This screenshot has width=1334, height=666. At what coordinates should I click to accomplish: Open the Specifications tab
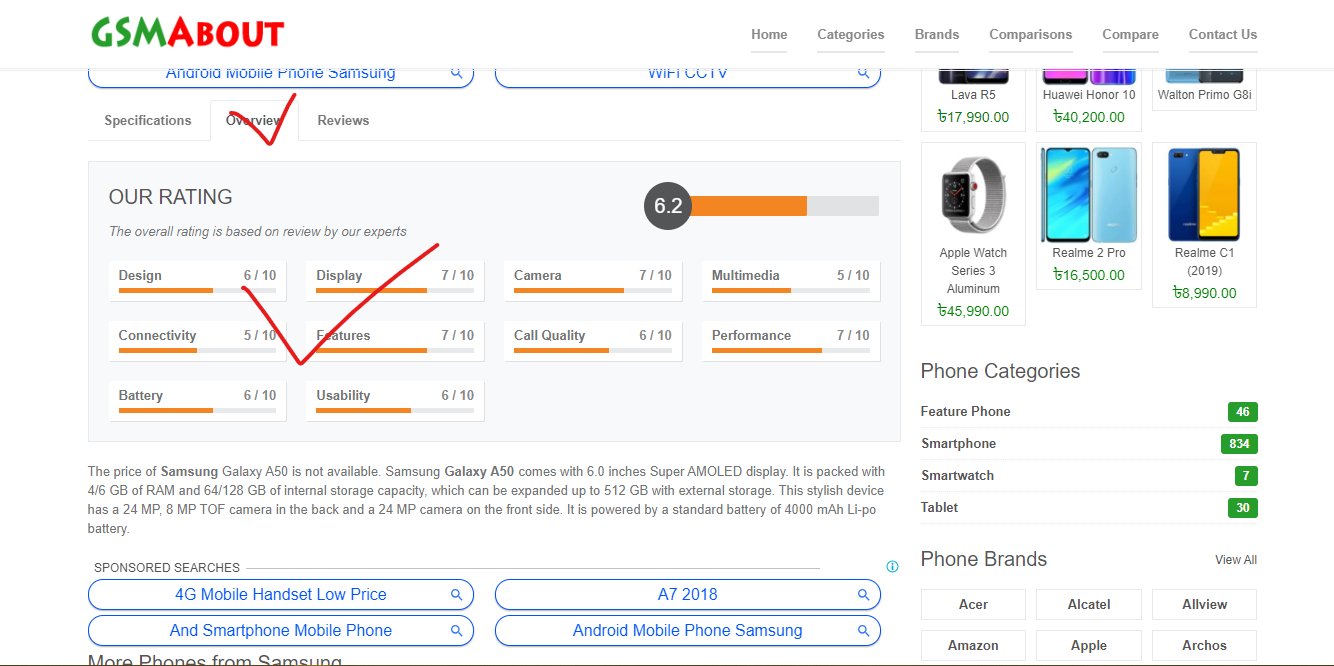pos(148,121)
